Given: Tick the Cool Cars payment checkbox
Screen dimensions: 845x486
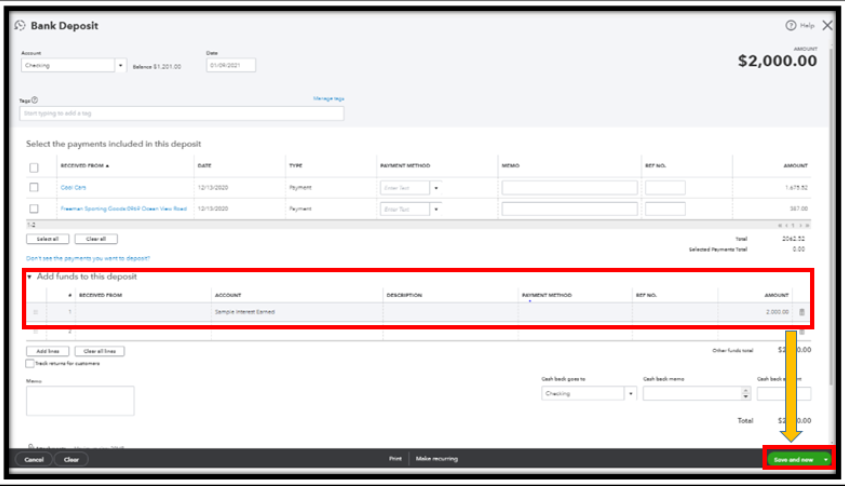Looking at the screenshot, I should coord(34,188).
